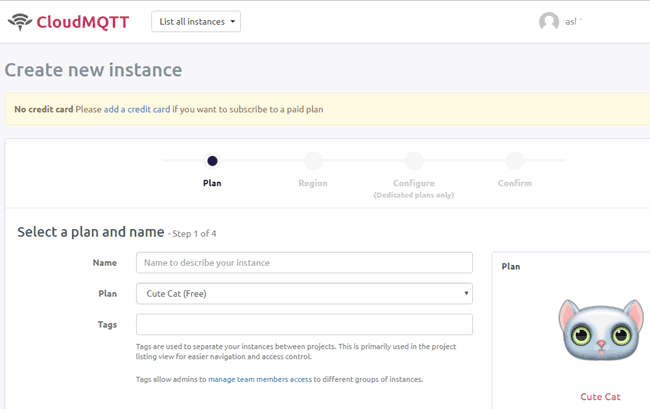Focus the instance Name input field

click(x=304, y=263)
